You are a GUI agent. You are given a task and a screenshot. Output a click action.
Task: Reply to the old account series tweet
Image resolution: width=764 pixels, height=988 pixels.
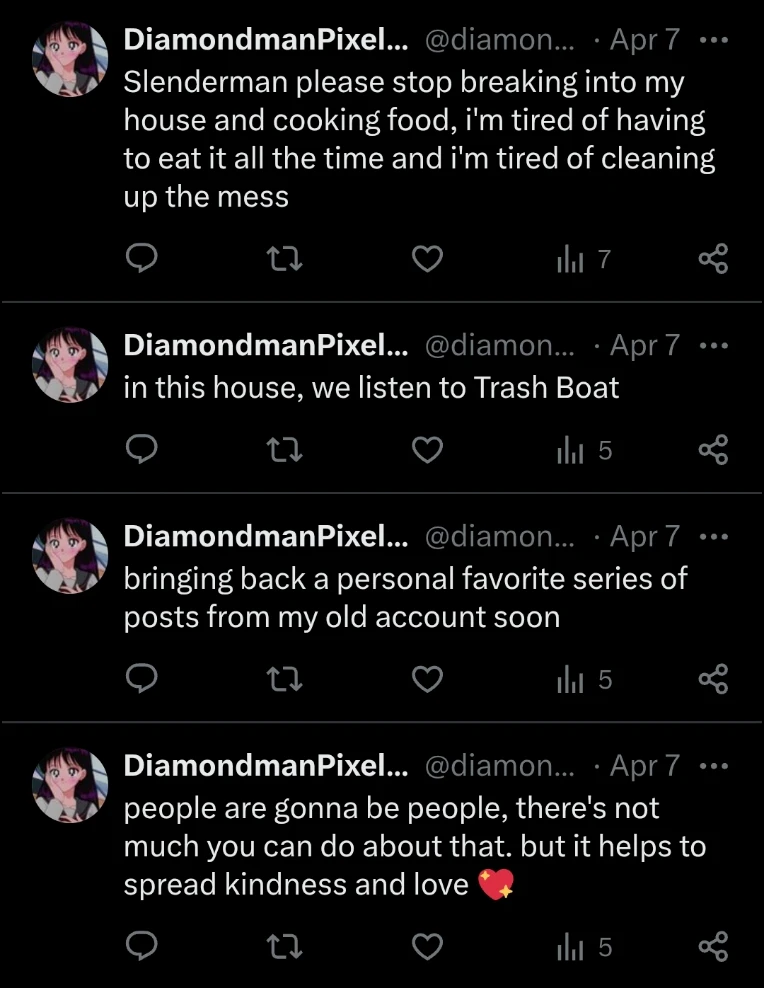pyautogui.click(x=142, y=680)
